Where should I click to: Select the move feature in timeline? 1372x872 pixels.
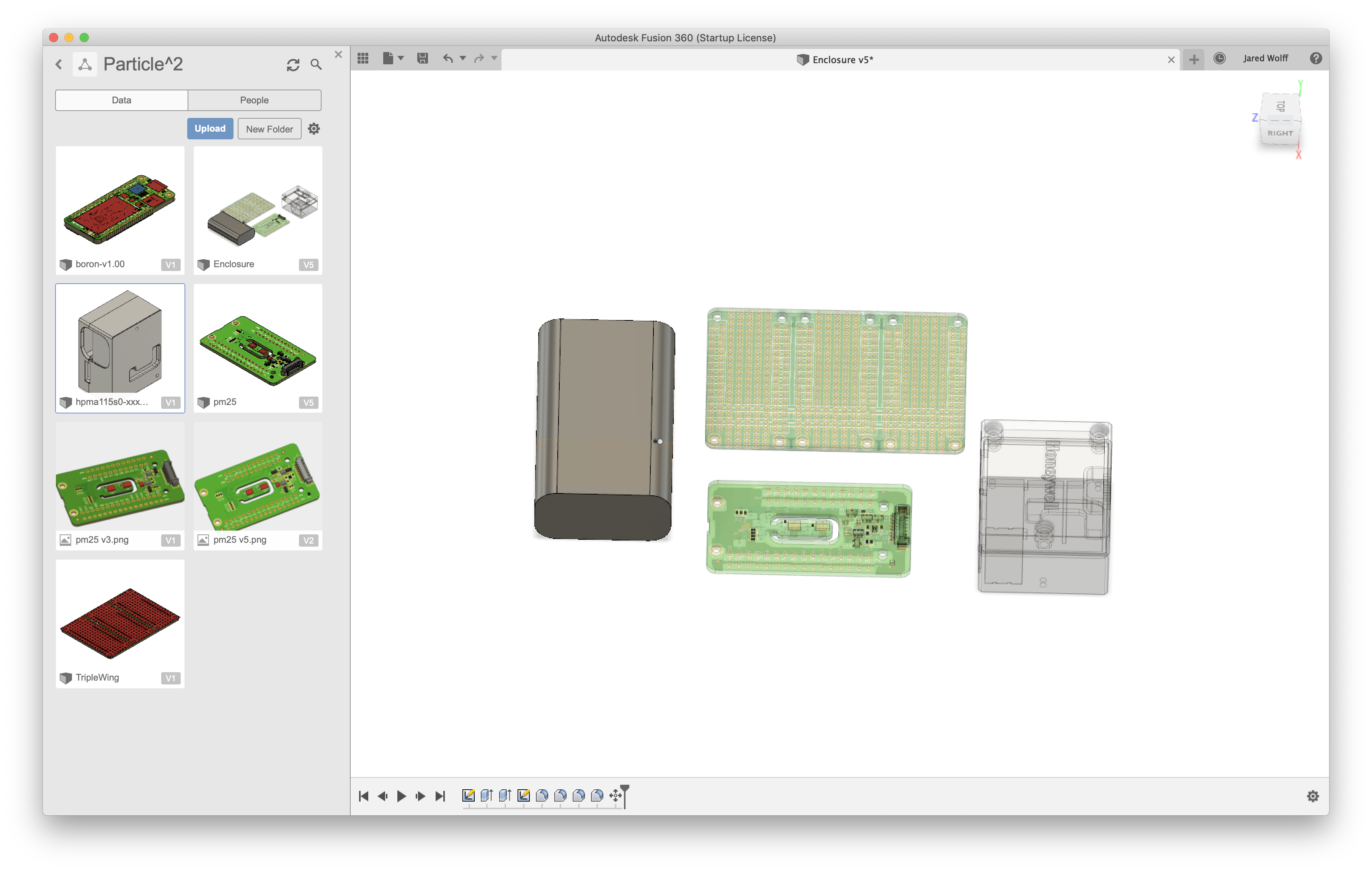615,796
